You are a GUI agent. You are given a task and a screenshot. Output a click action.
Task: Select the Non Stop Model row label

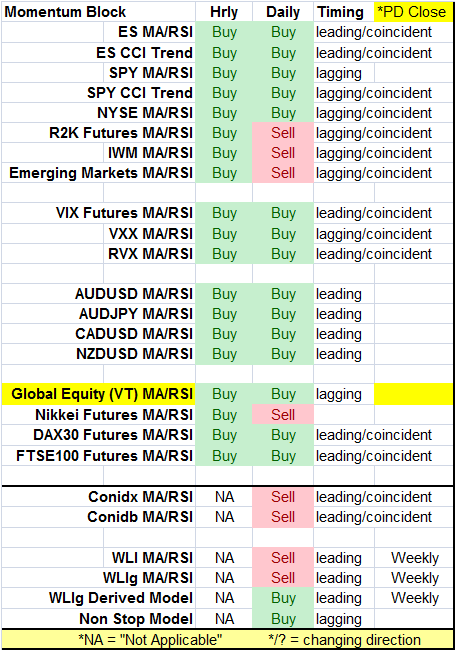[x=136, y=619]
